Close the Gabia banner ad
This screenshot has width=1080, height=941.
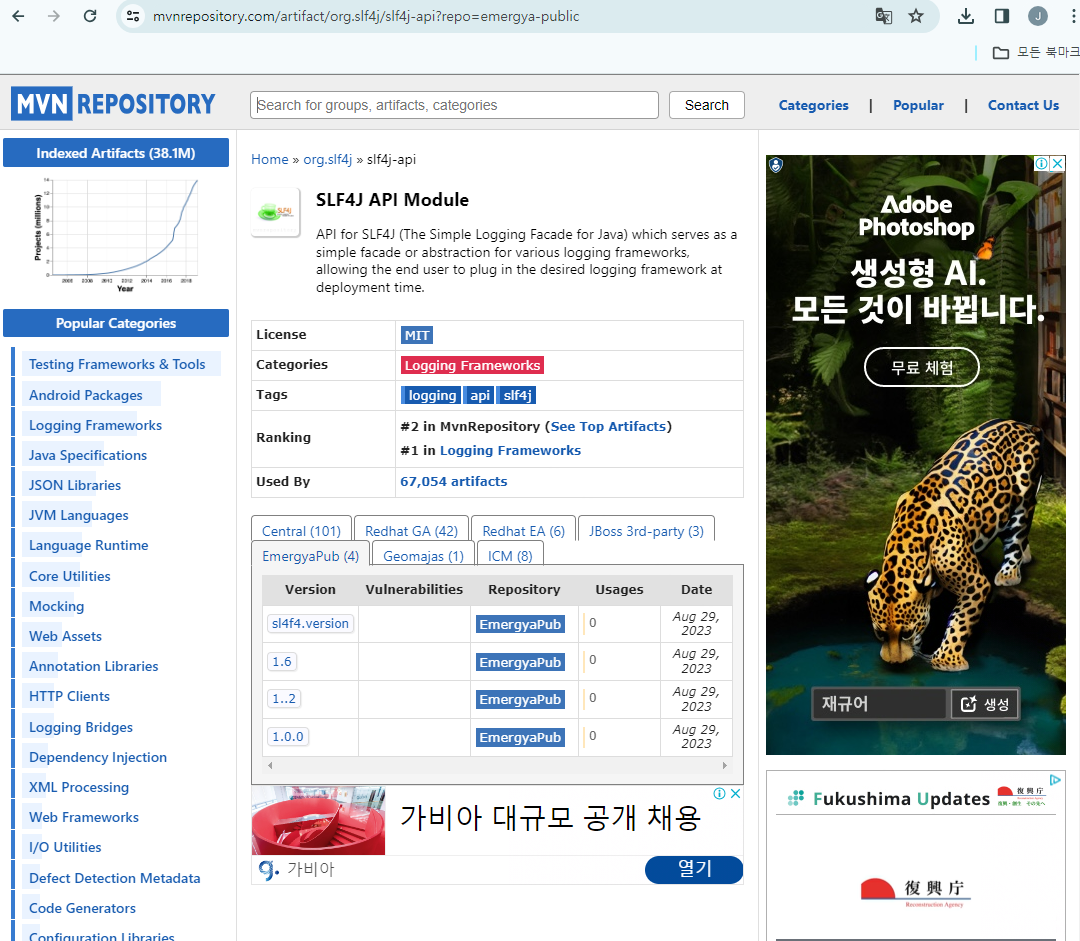click(x=736, y=794)
